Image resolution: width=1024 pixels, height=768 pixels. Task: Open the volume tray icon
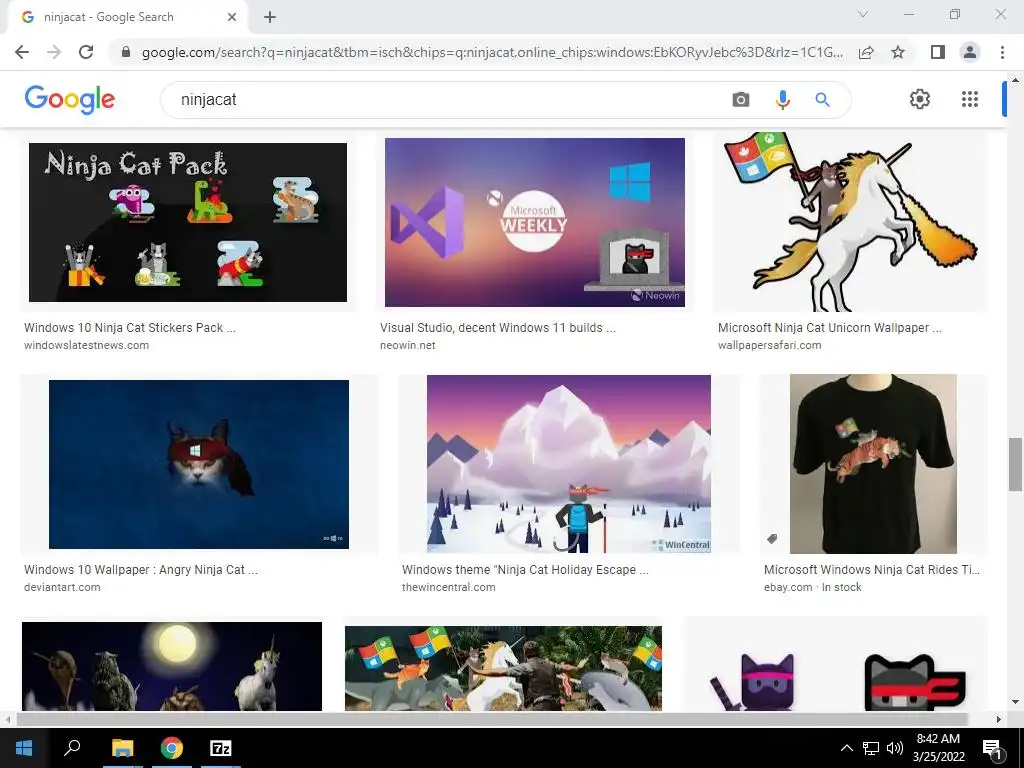pos(895,748)
